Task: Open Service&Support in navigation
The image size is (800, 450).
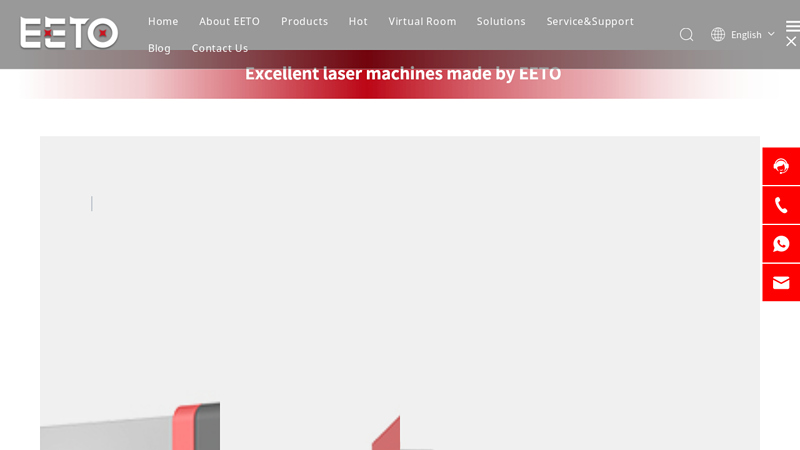Action: click(x=590, y=21)
